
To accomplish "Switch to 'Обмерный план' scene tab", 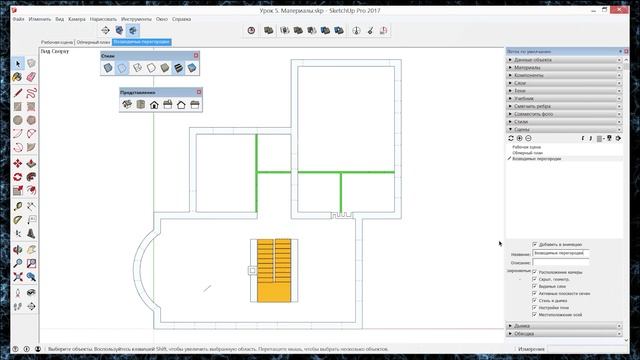I will (93, 42).
